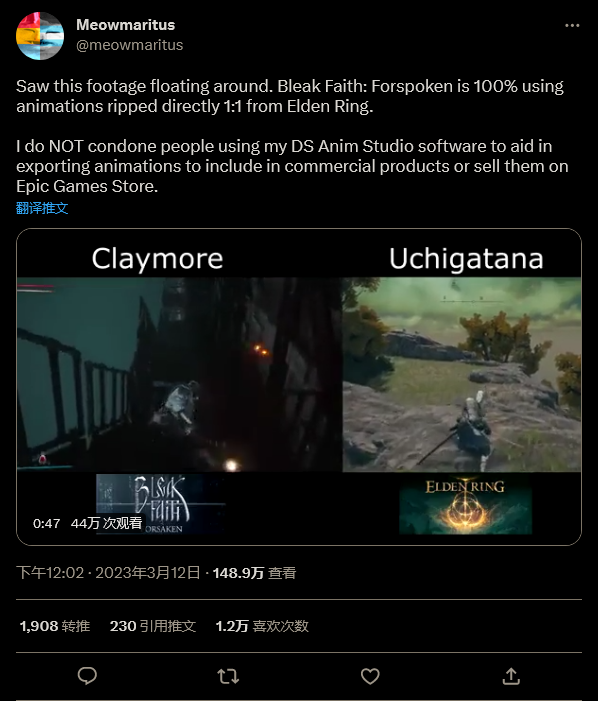Click the Meowmaritus display name
The width and height of the screenshot is (598, 701).
click(x=126, y=25)
